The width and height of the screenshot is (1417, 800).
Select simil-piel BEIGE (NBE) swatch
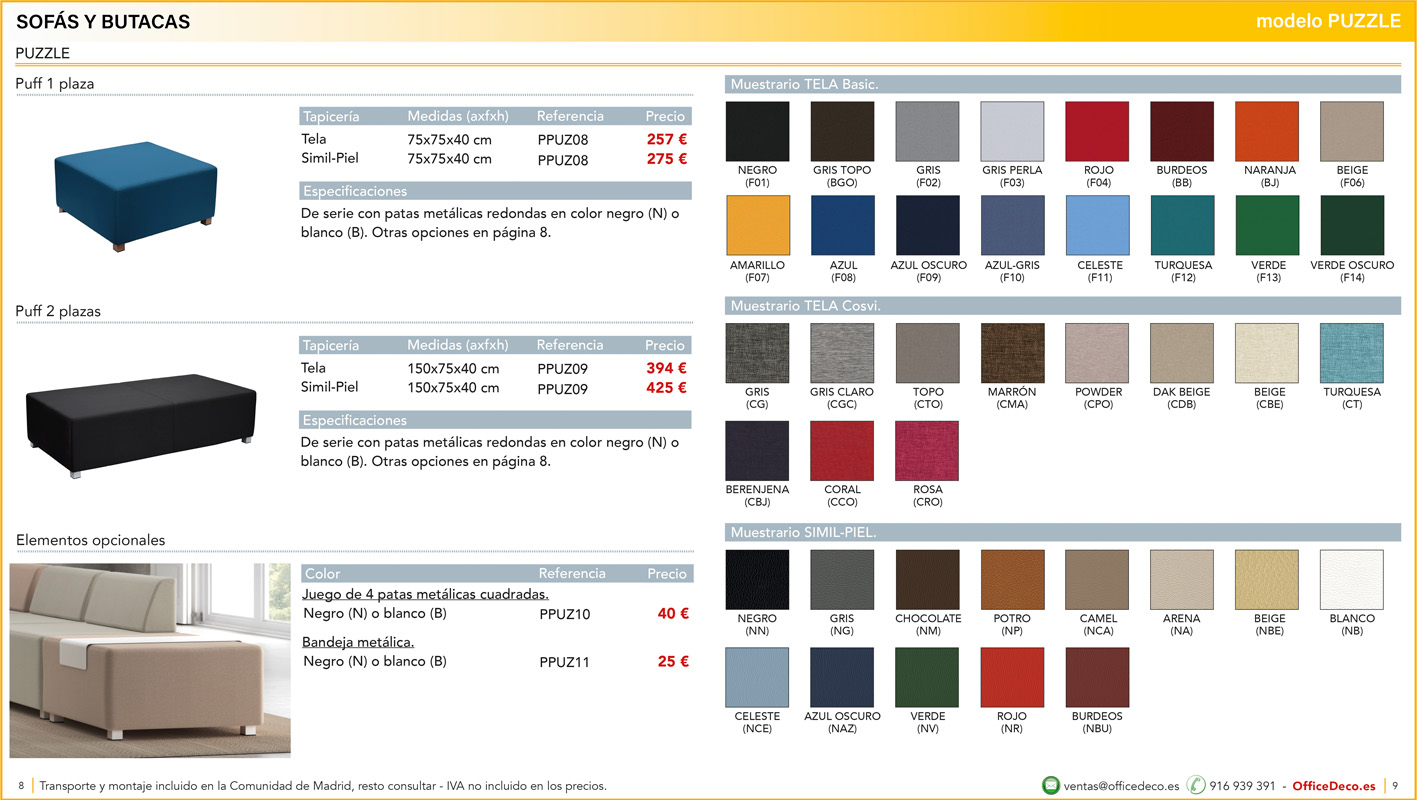click(1267, 580)
